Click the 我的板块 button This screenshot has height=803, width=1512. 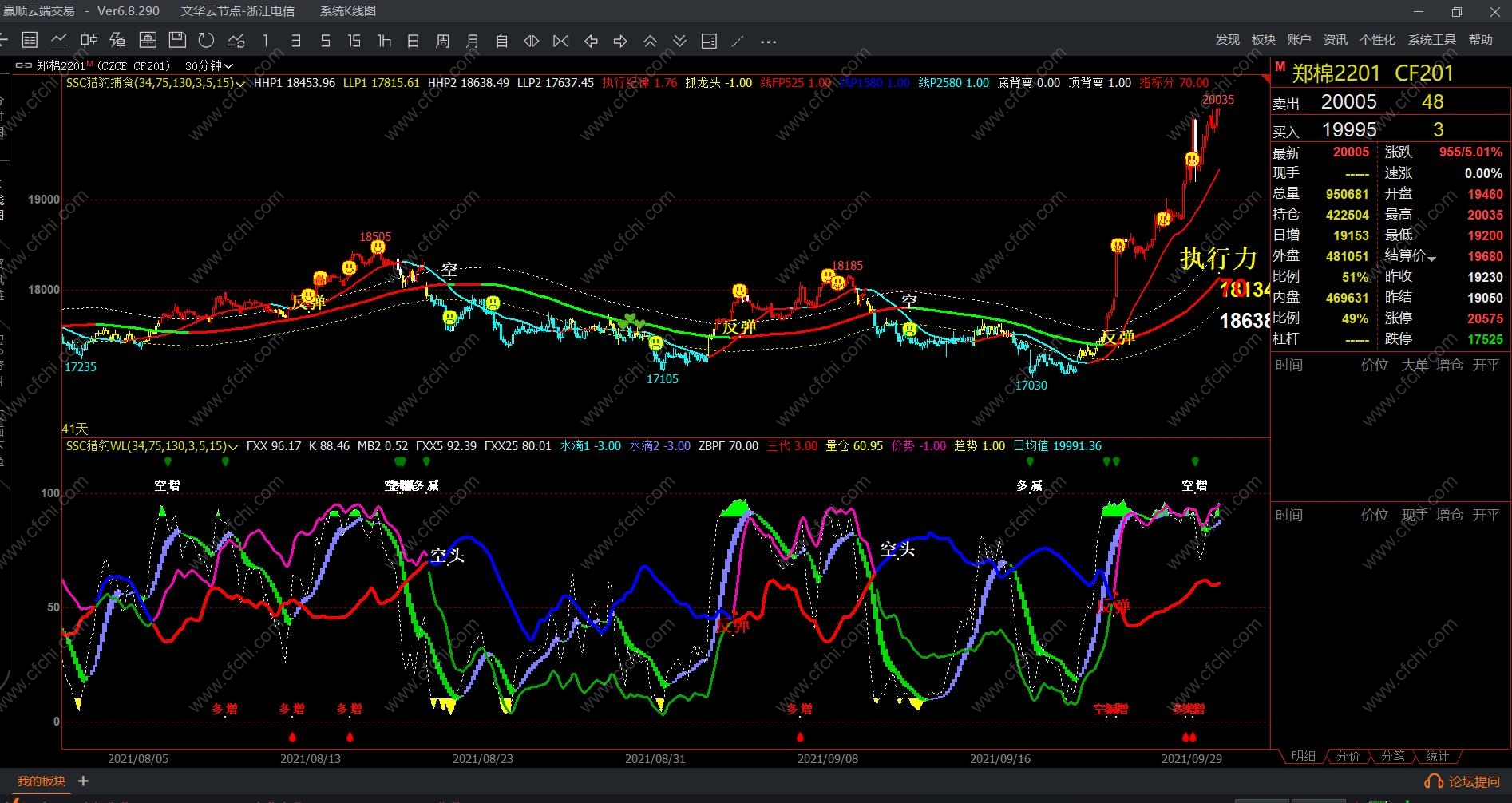[42, 781]
